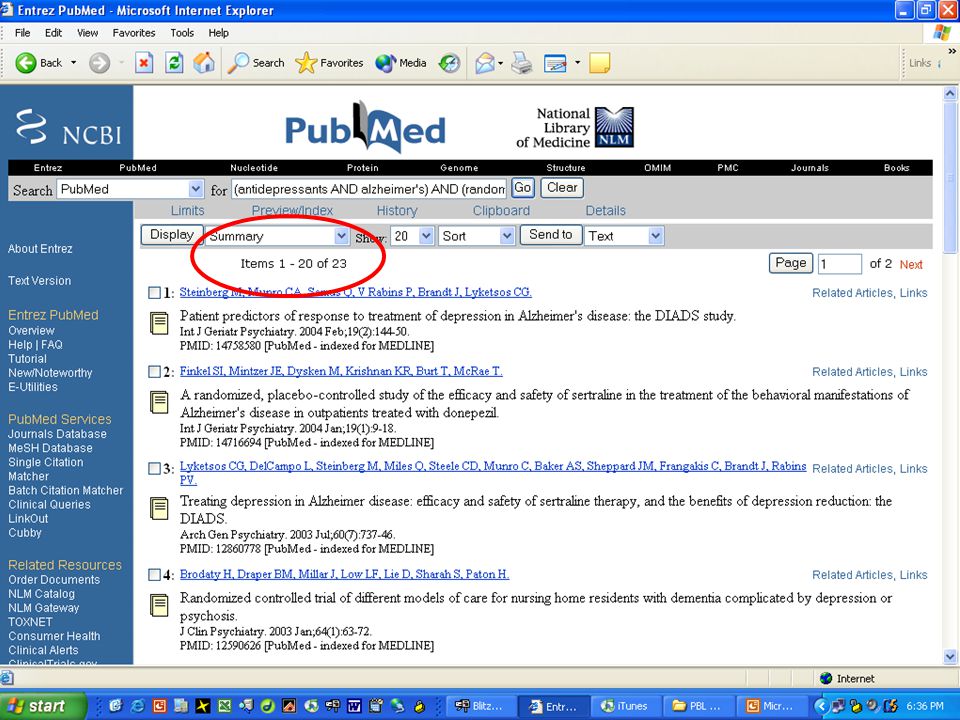Open Favorites star toolbar button
This screenshot has height=720, width=960.
click(x=329, y=62)
